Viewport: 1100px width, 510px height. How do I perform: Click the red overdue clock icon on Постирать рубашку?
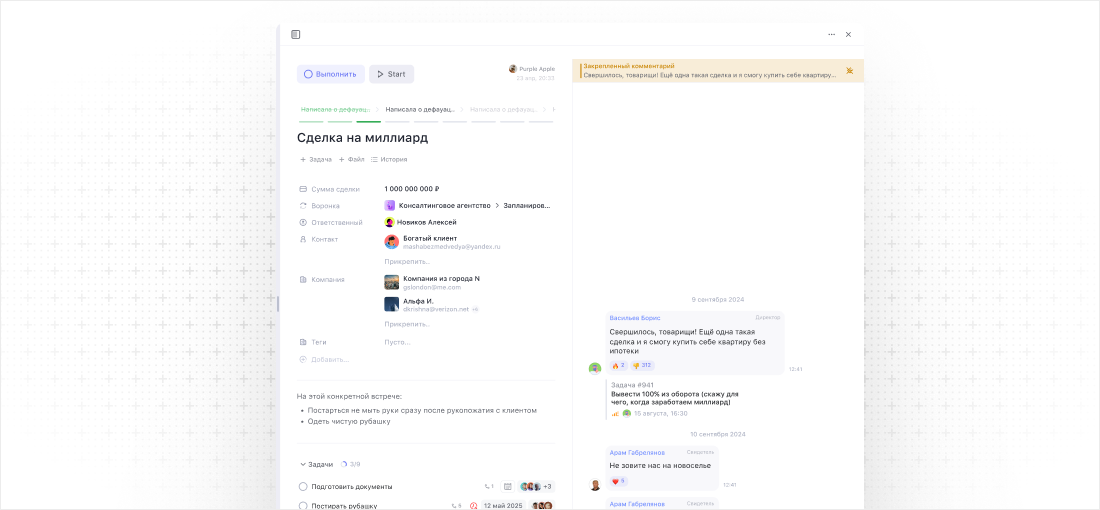474,505
